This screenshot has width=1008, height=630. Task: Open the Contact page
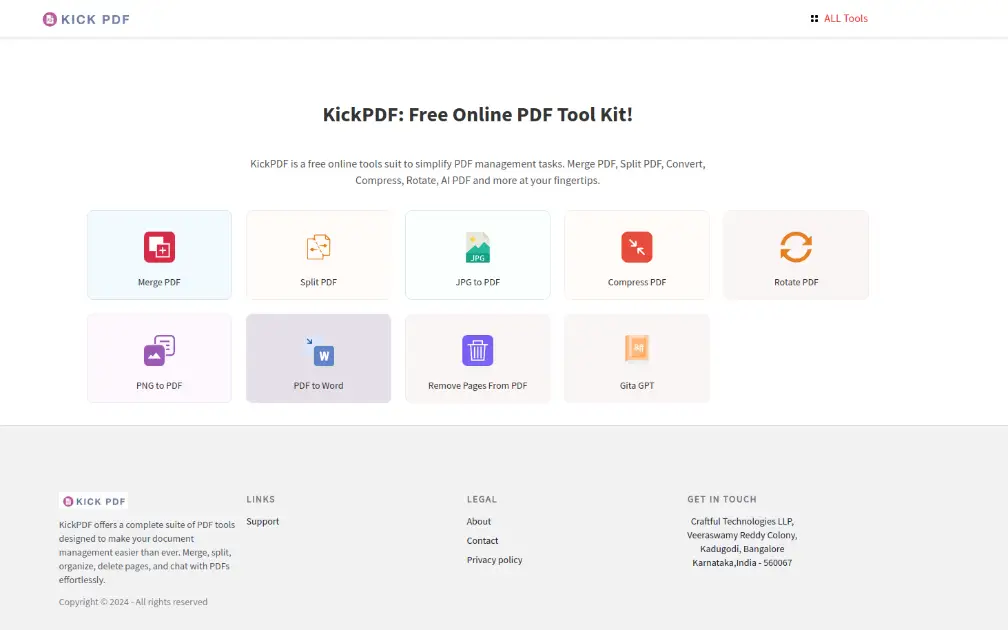tap(482, 540)
